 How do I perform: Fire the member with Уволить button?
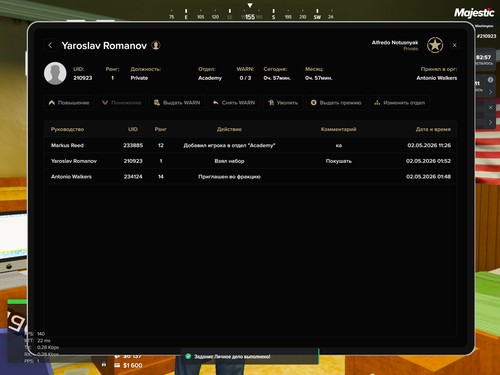point(283,103)
